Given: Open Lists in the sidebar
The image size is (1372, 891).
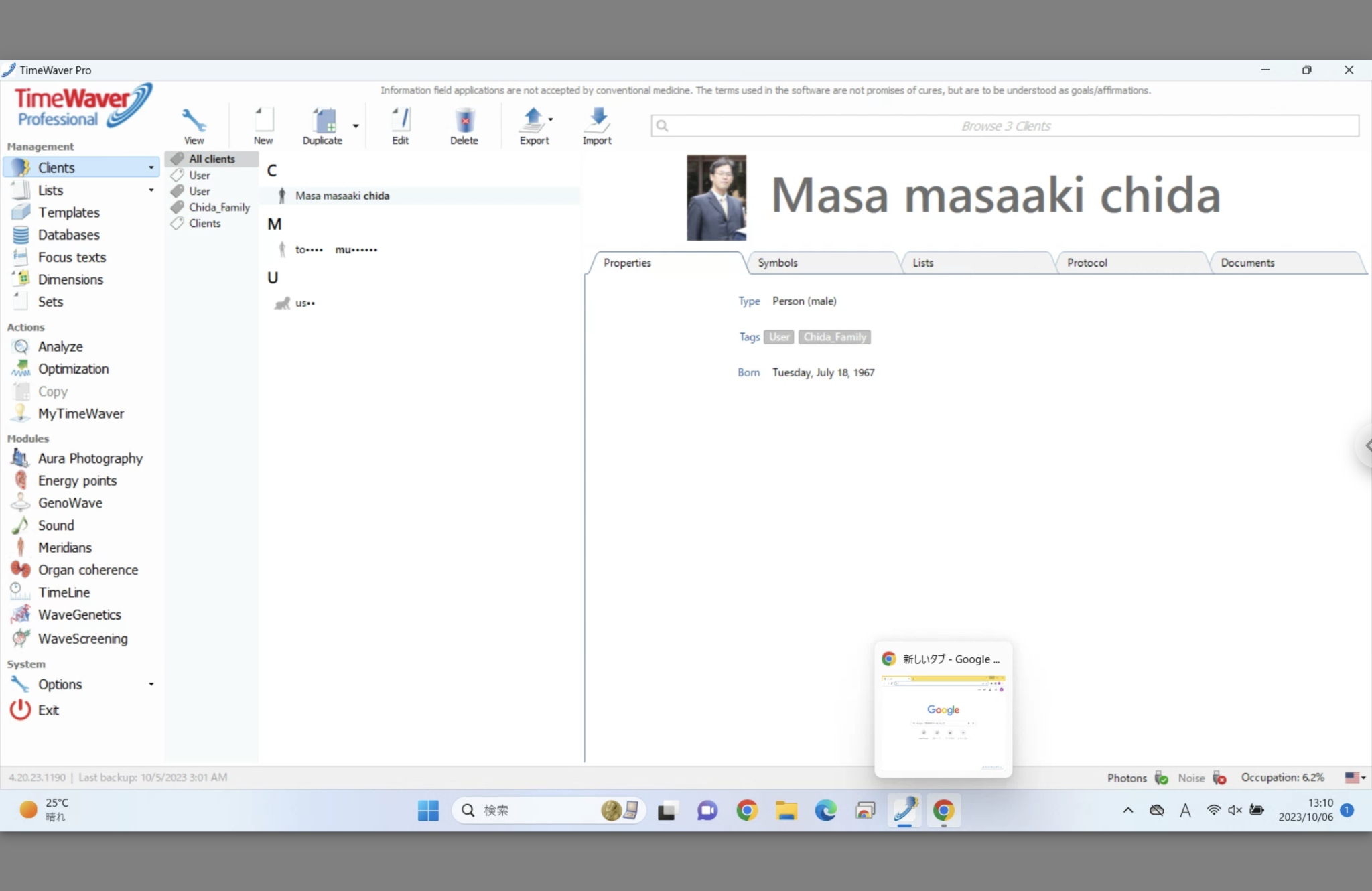Looking at the screenshot, I should pos(50,190).
